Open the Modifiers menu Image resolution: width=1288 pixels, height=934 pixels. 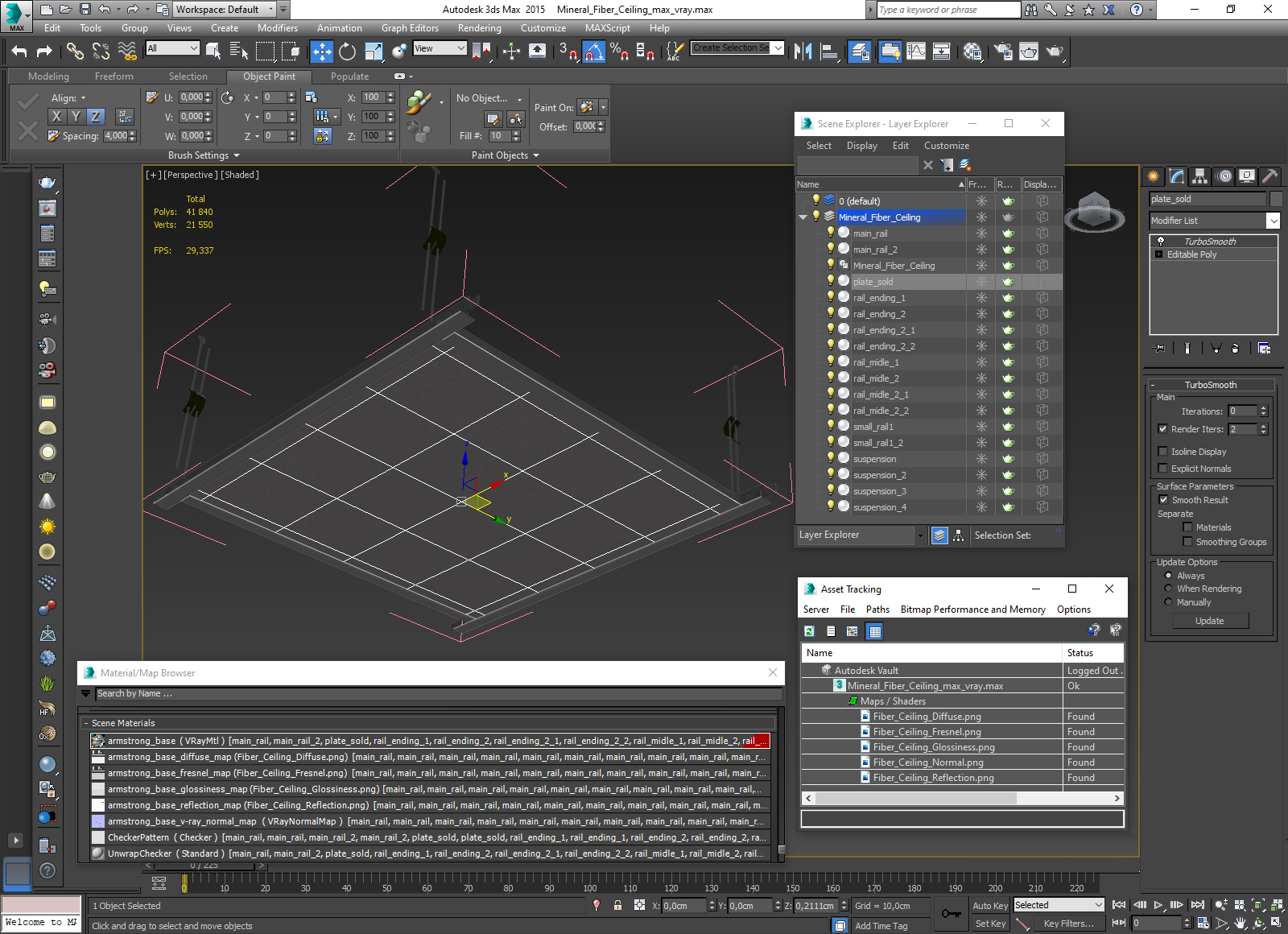click(x=278, y=28)
